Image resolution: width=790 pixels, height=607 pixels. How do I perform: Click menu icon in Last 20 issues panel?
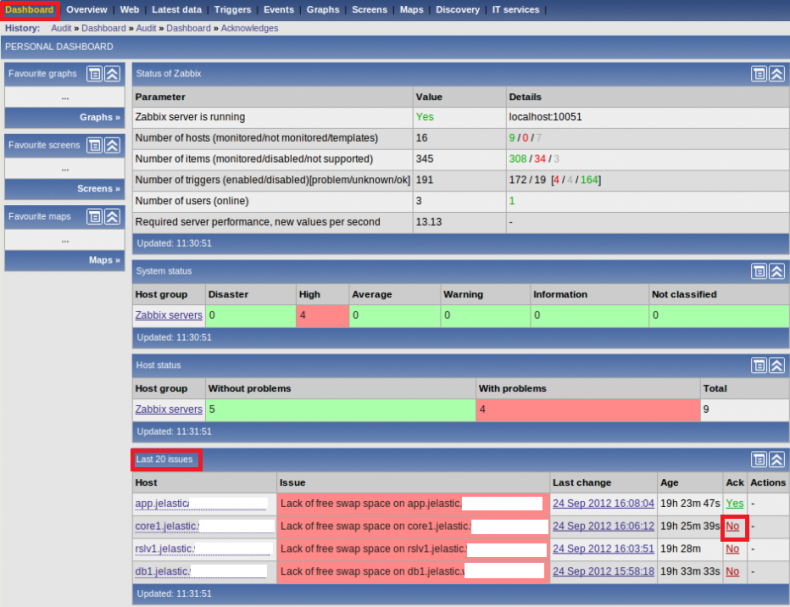coord(760,460)
